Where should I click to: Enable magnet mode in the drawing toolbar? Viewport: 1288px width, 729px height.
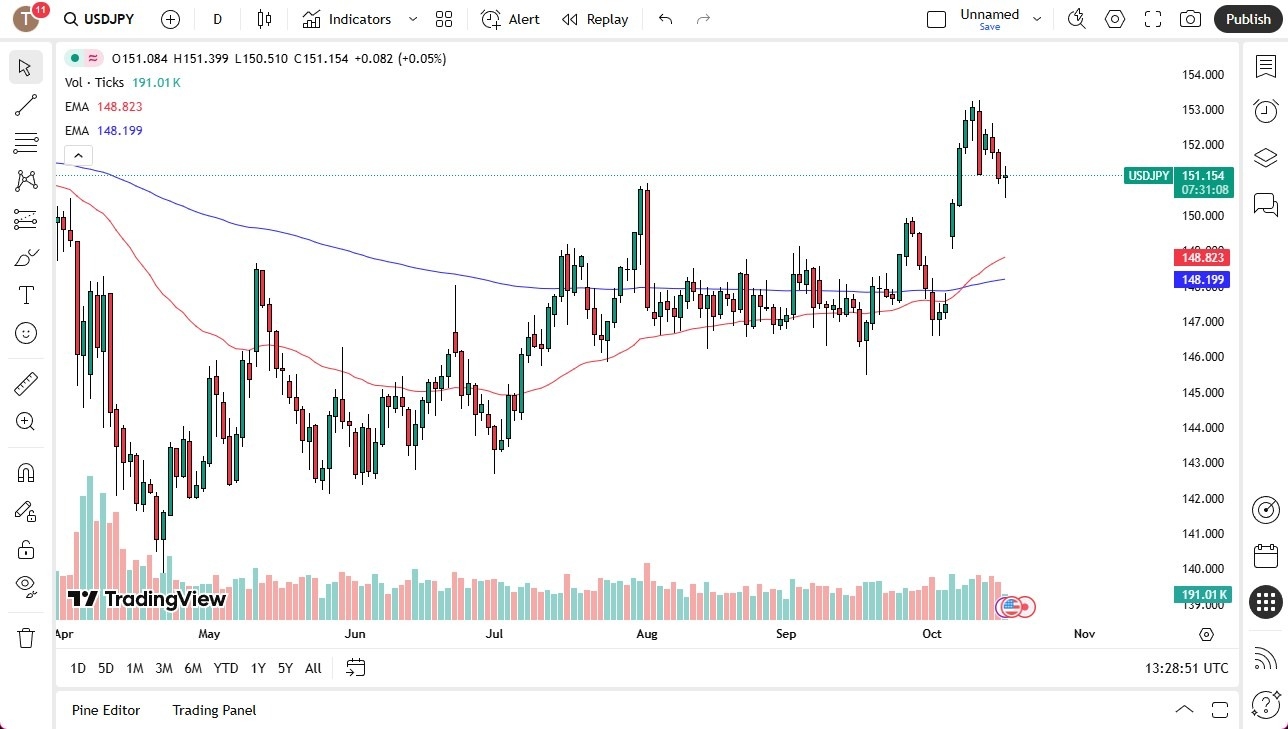pos(25,472)
